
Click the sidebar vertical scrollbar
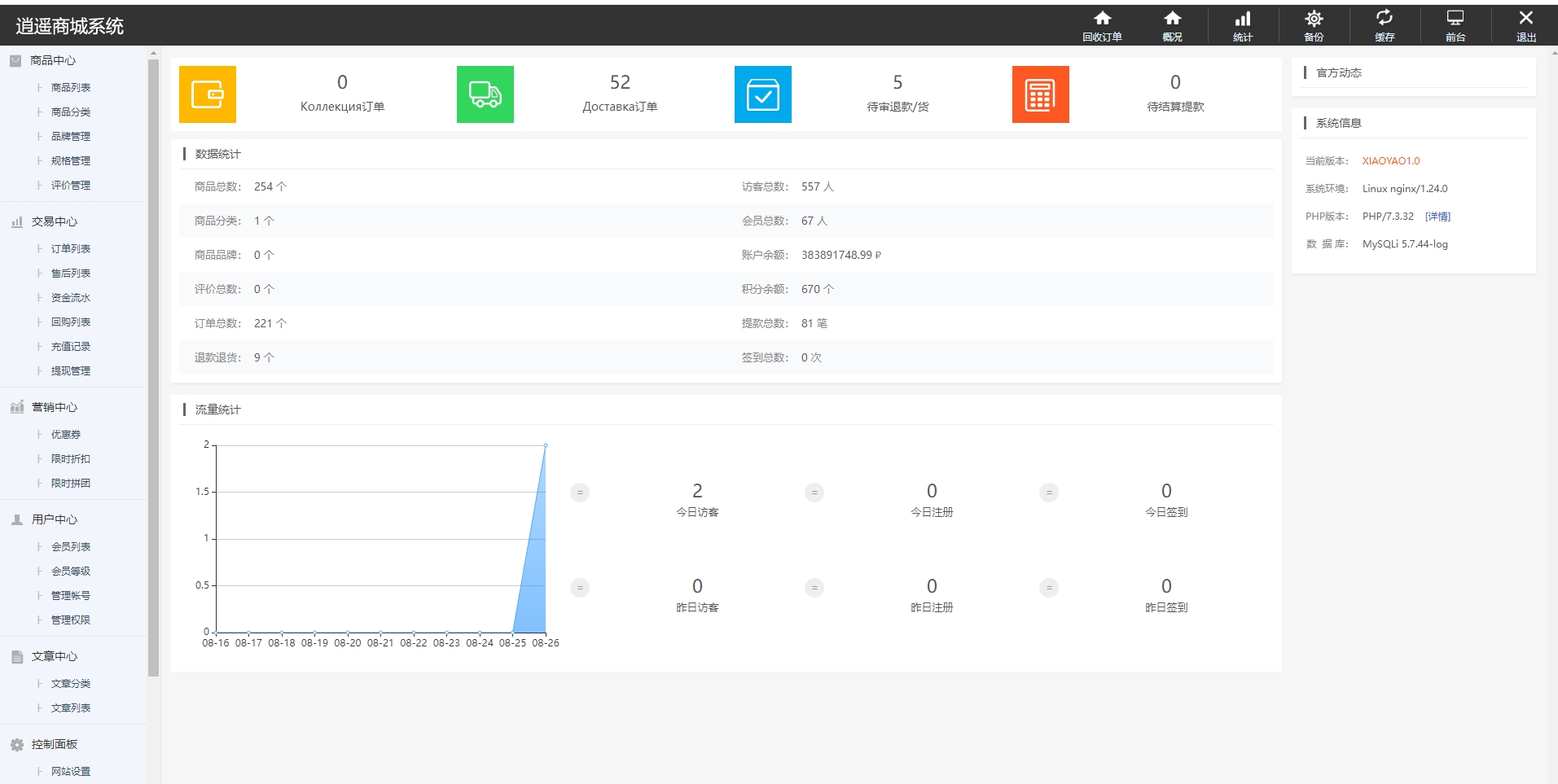(x=153, y=366)
